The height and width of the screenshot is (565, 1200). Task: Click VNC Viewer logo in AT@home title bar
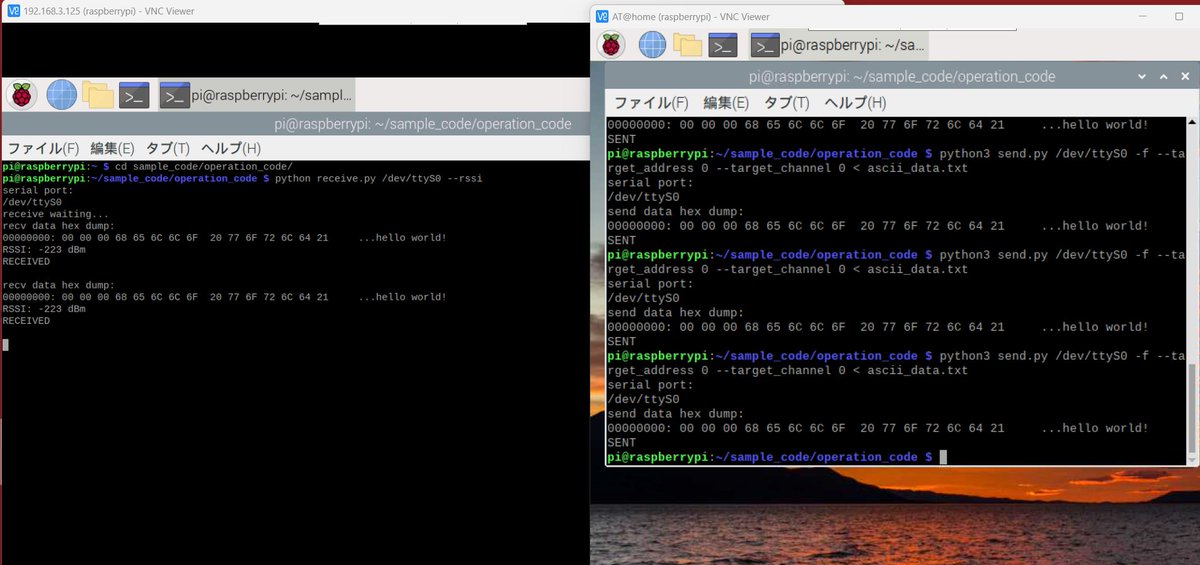[602, 16]
